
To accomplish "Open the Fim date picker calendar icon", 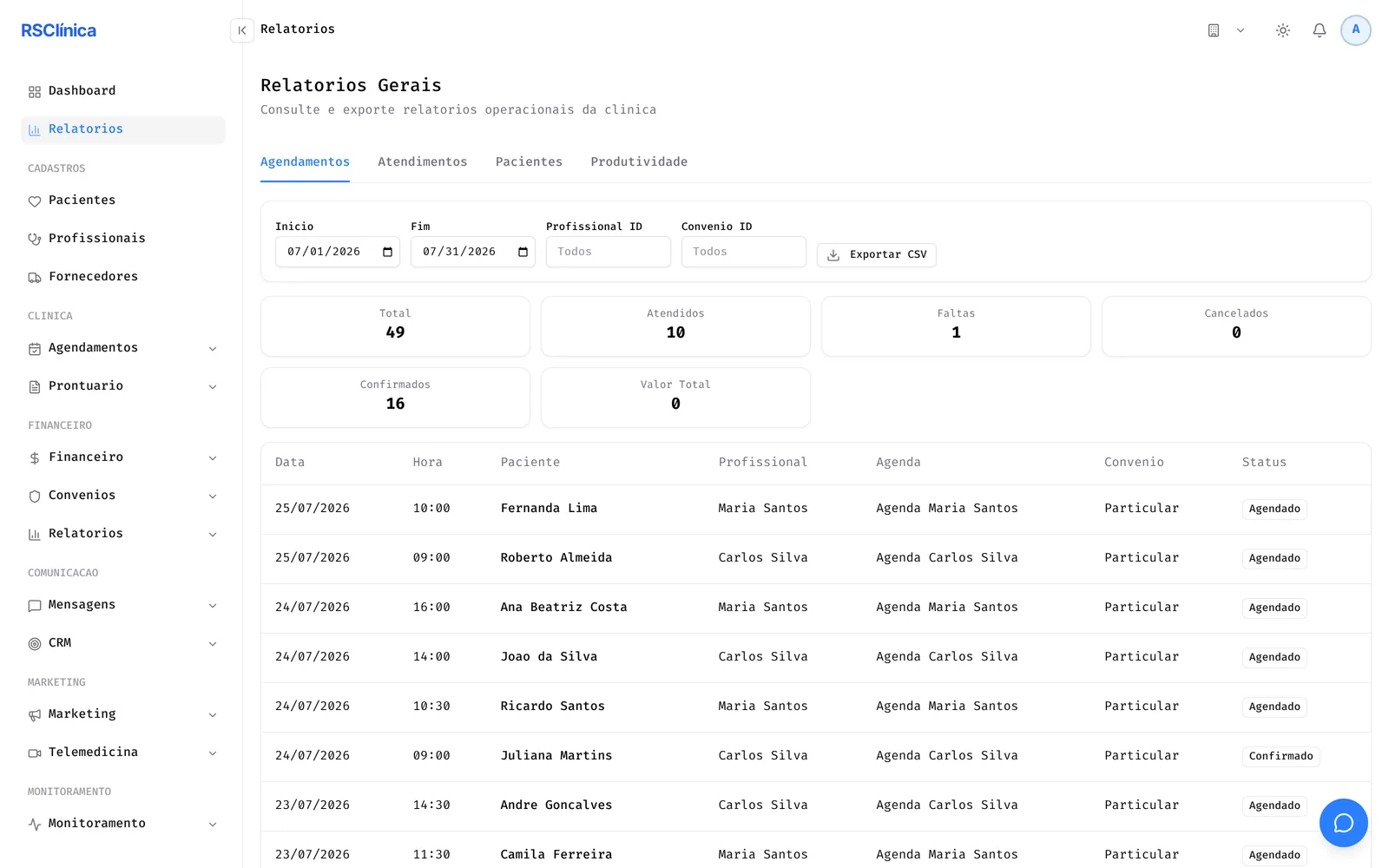I will 523,252.
